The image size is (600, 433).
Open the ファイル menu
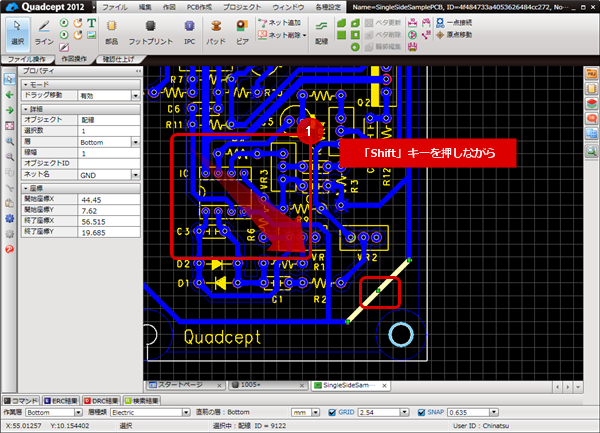coord(115,7)
